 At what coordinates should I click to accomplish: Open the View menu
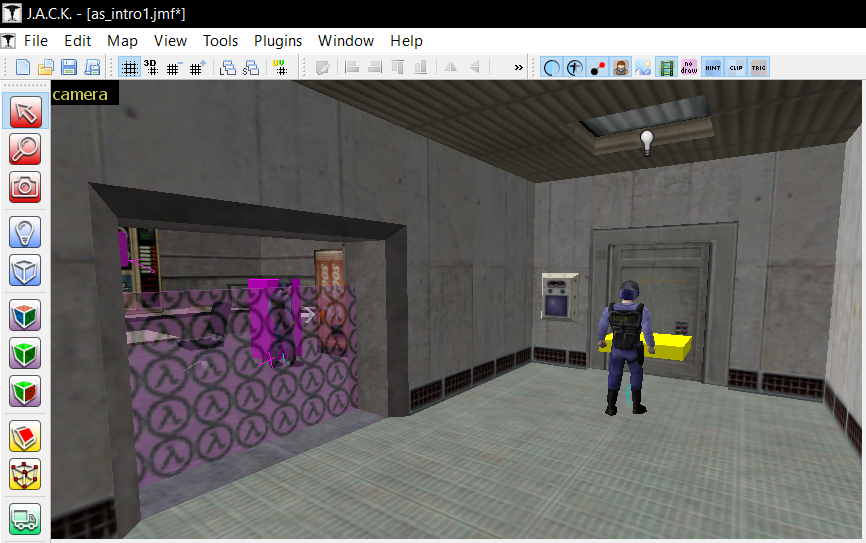pos(170,41)
